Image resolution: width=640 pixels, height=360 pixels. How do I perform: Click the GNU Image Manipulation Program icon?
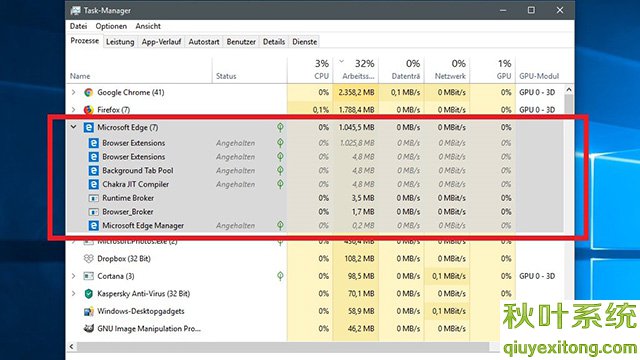coord(89,329)
